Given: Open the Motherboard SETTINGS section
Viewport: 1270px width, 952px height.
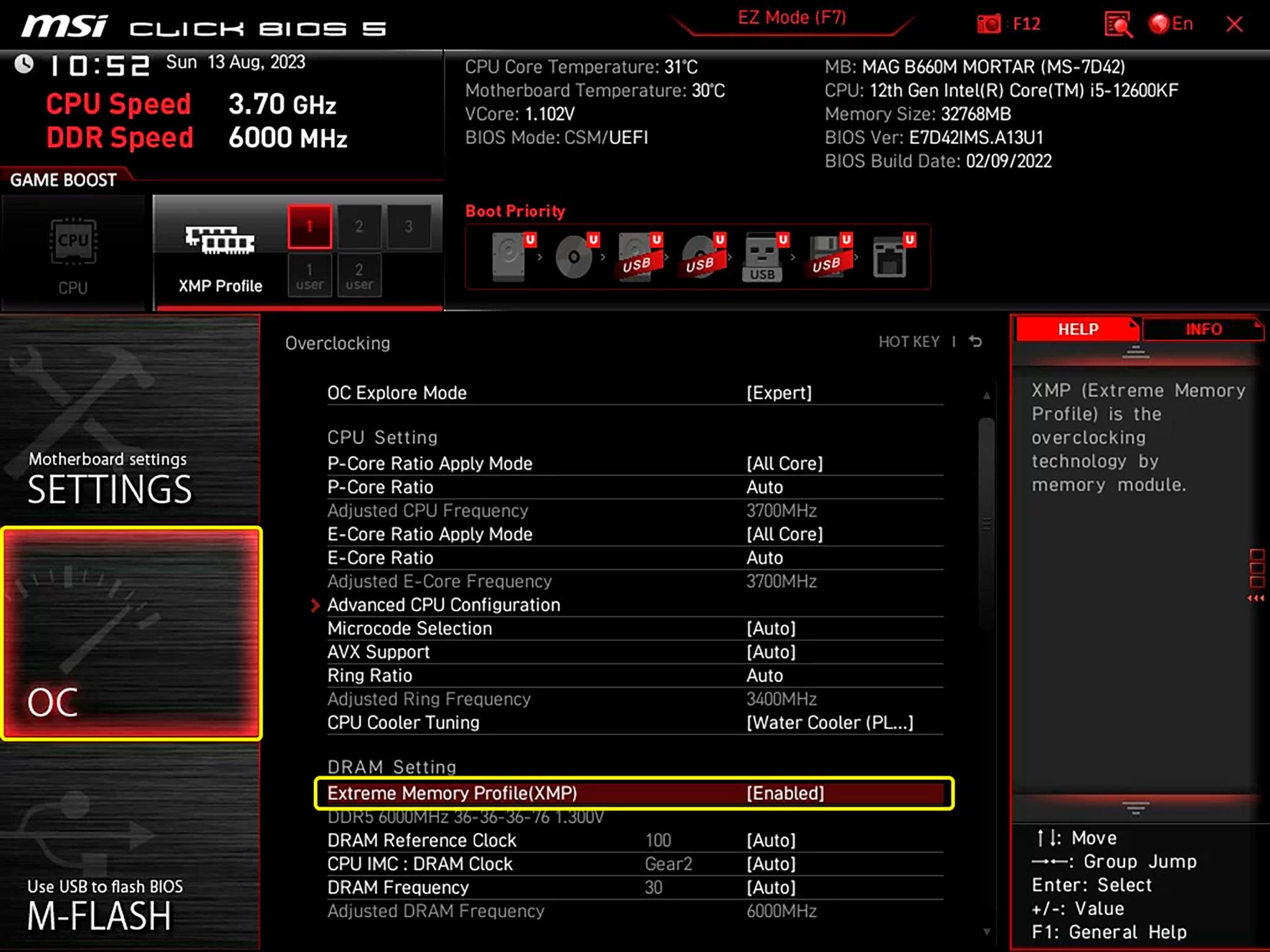Looking at the screenshot, I should coord(131,419).
